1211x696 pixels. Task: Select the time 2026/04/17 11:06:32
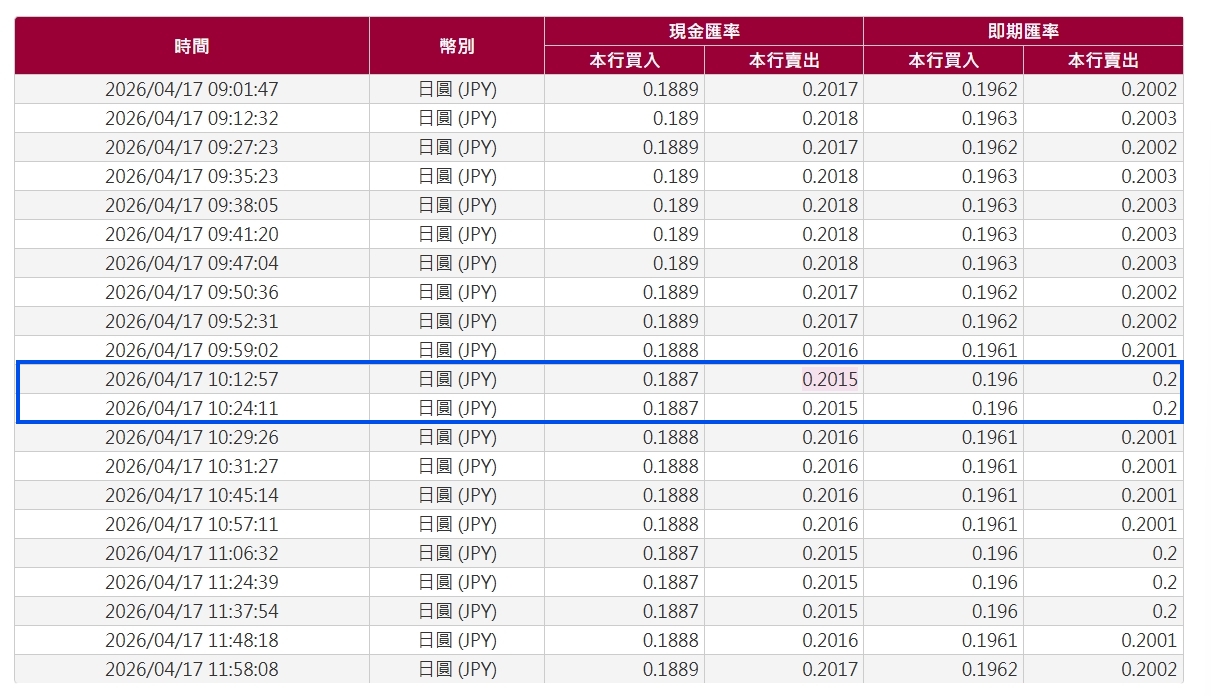click(x=192, y=553)
